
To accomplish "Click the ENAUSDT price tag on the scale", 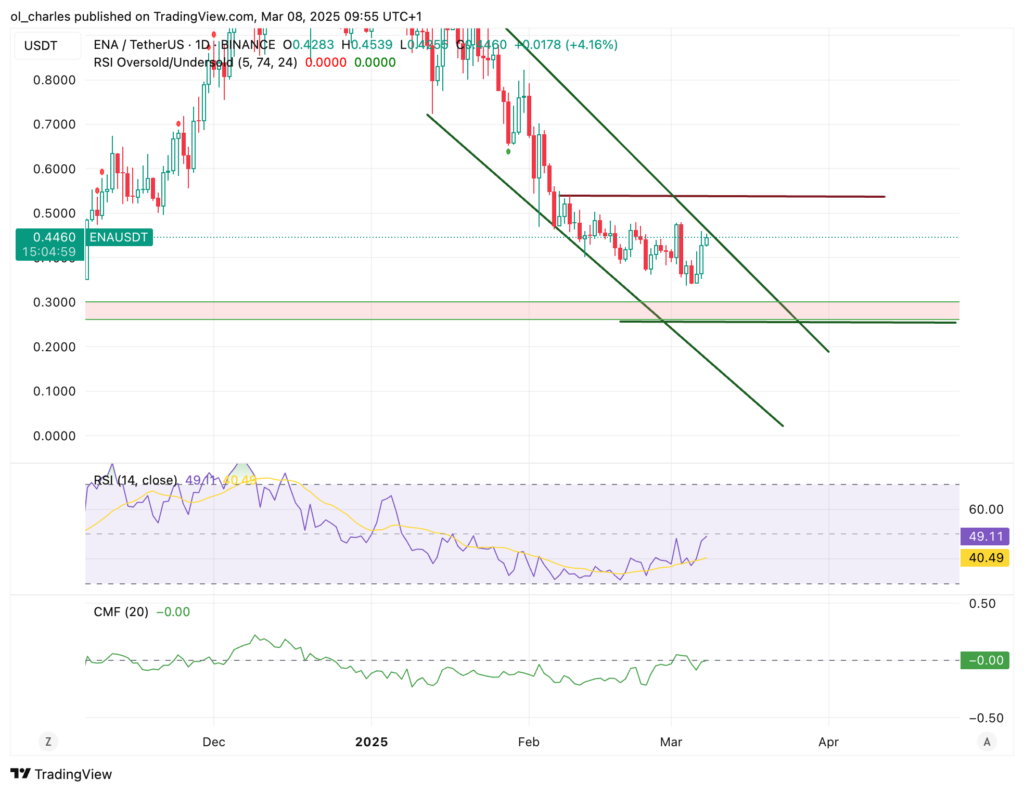I will point(118,238).
